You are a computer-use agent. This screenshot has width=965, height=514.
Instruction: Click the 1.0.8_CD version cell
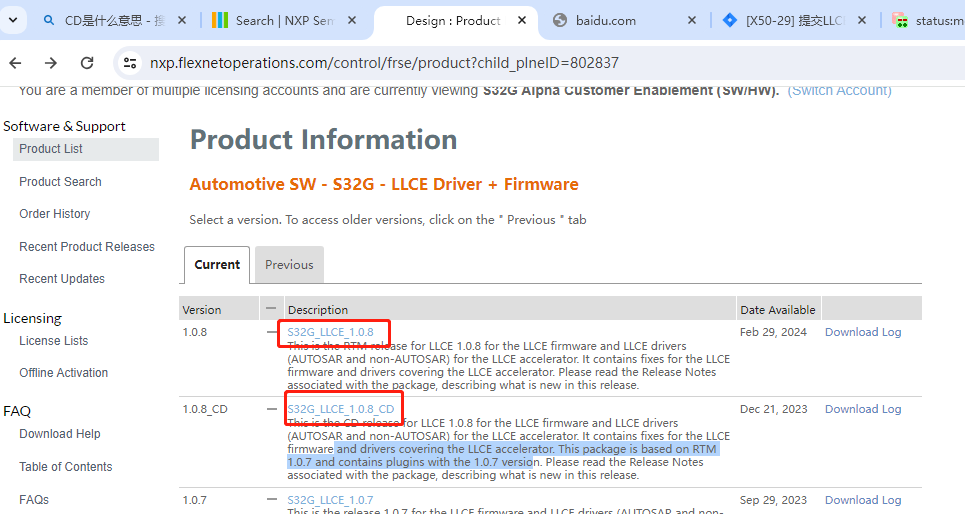click(x=205, y=409)
